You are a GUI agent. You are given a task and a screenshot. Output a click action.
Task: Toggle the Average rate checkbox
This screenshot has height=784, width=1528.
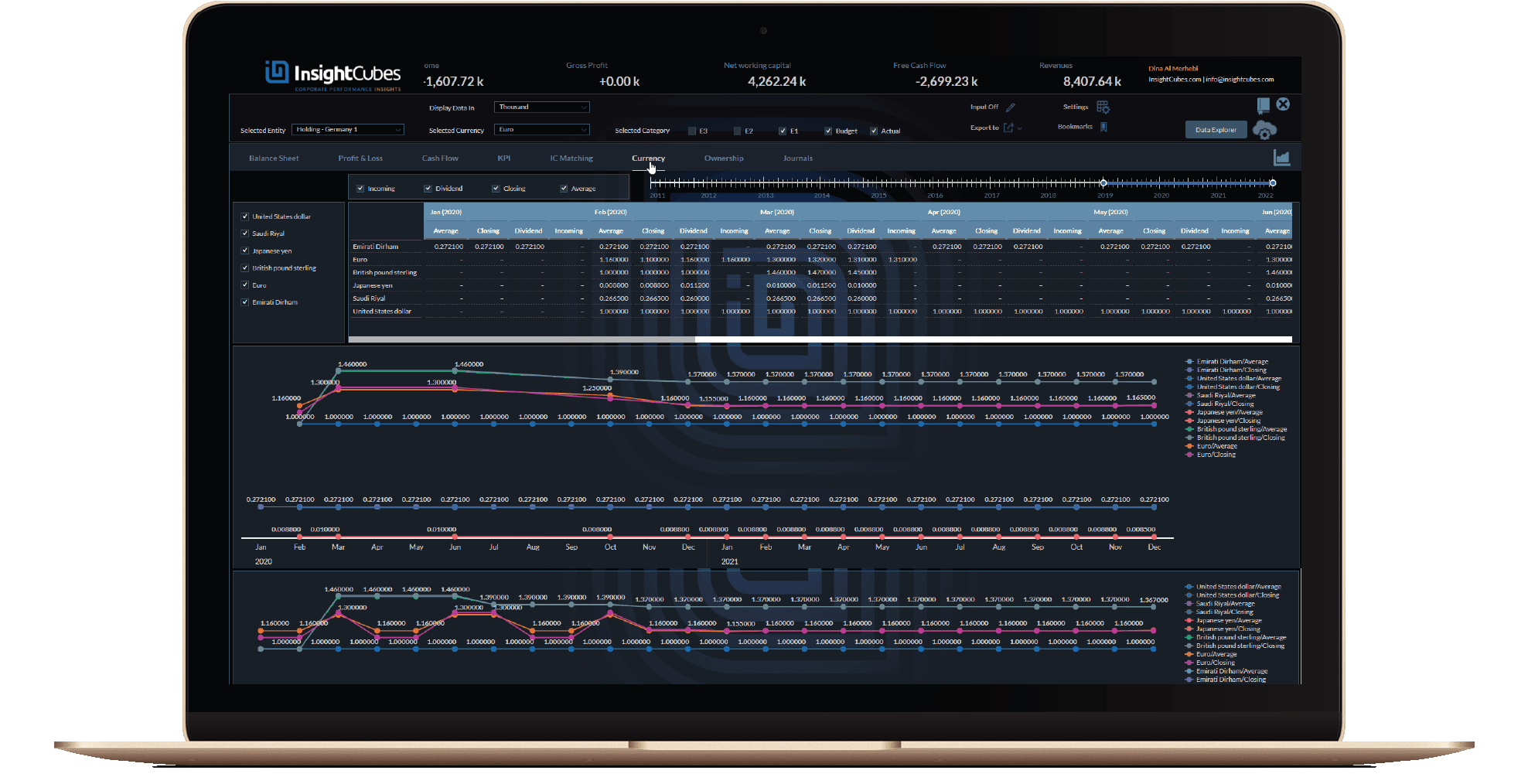pyautogui.click(x=564, y=189)
